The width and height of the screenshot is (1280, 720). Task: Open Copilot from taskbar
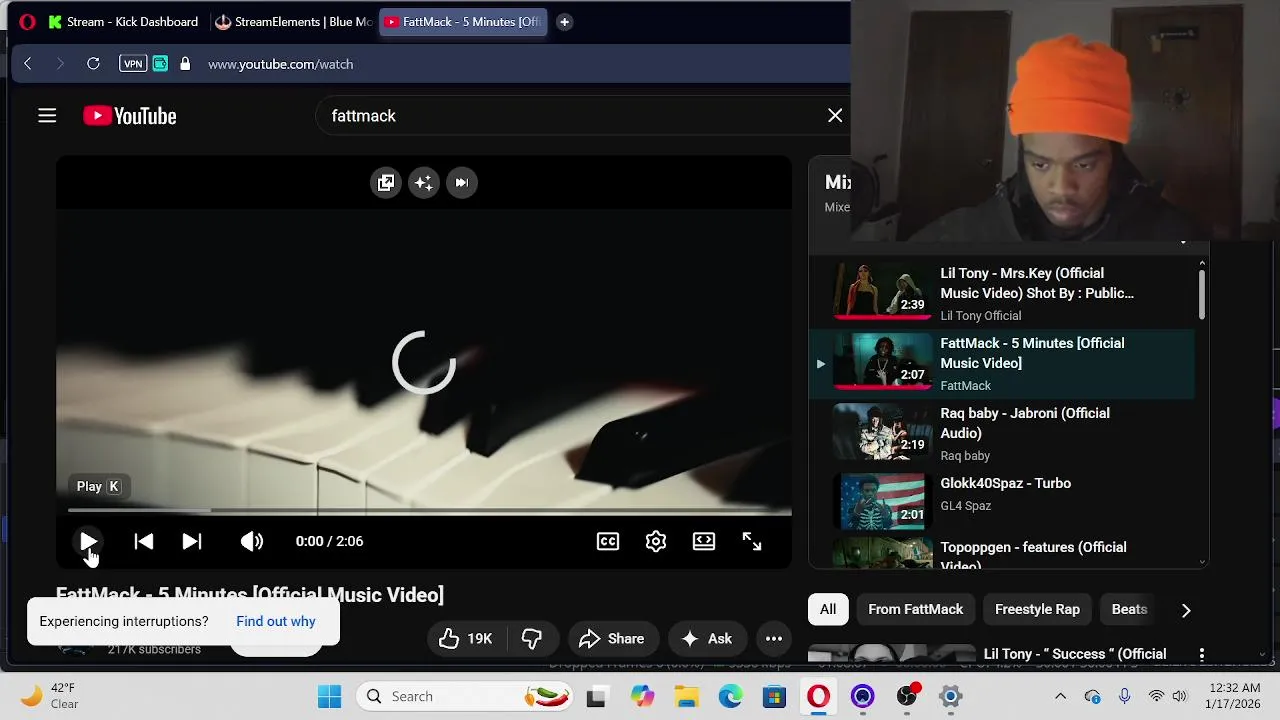[x=642, y=696]
